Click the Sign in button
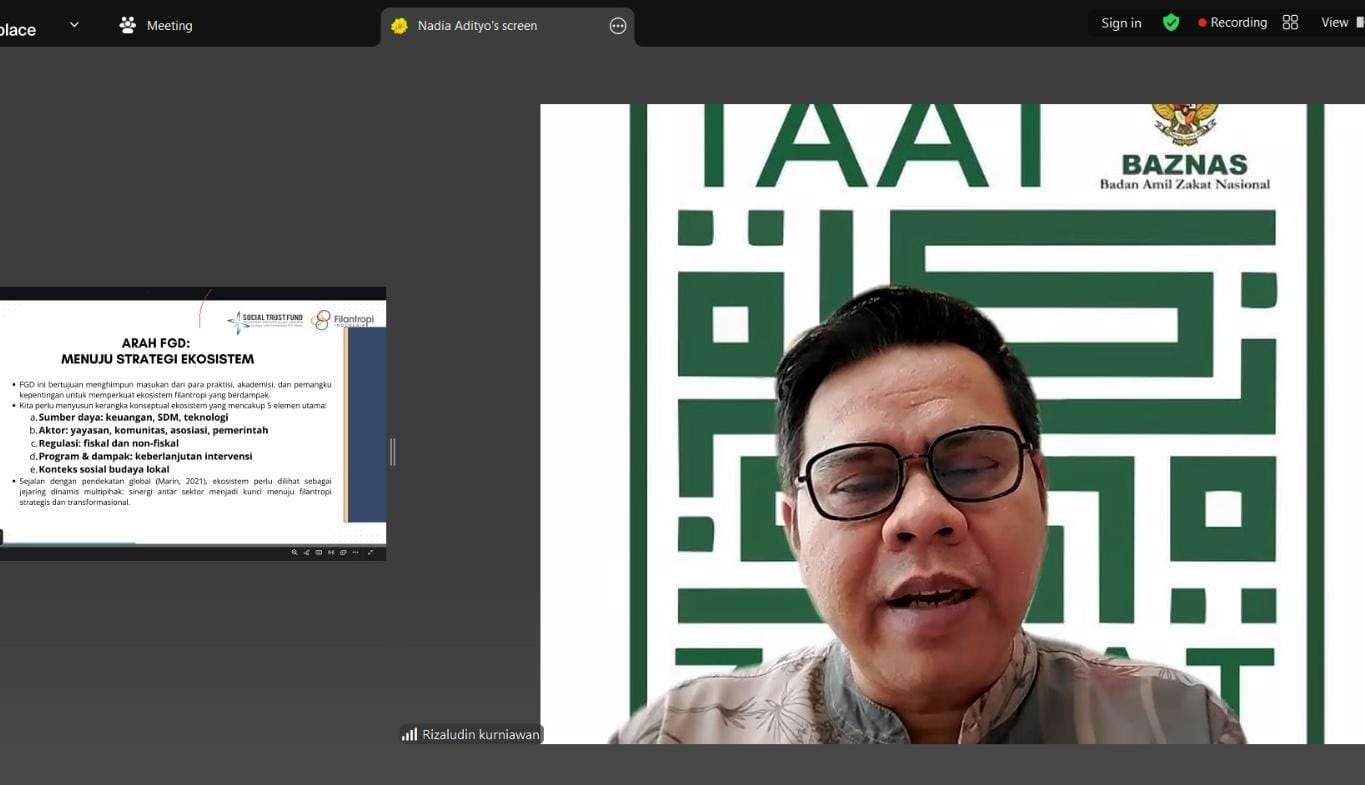Image resolution: width=1365 pixels, height=785 pixels. point(1121,23)
